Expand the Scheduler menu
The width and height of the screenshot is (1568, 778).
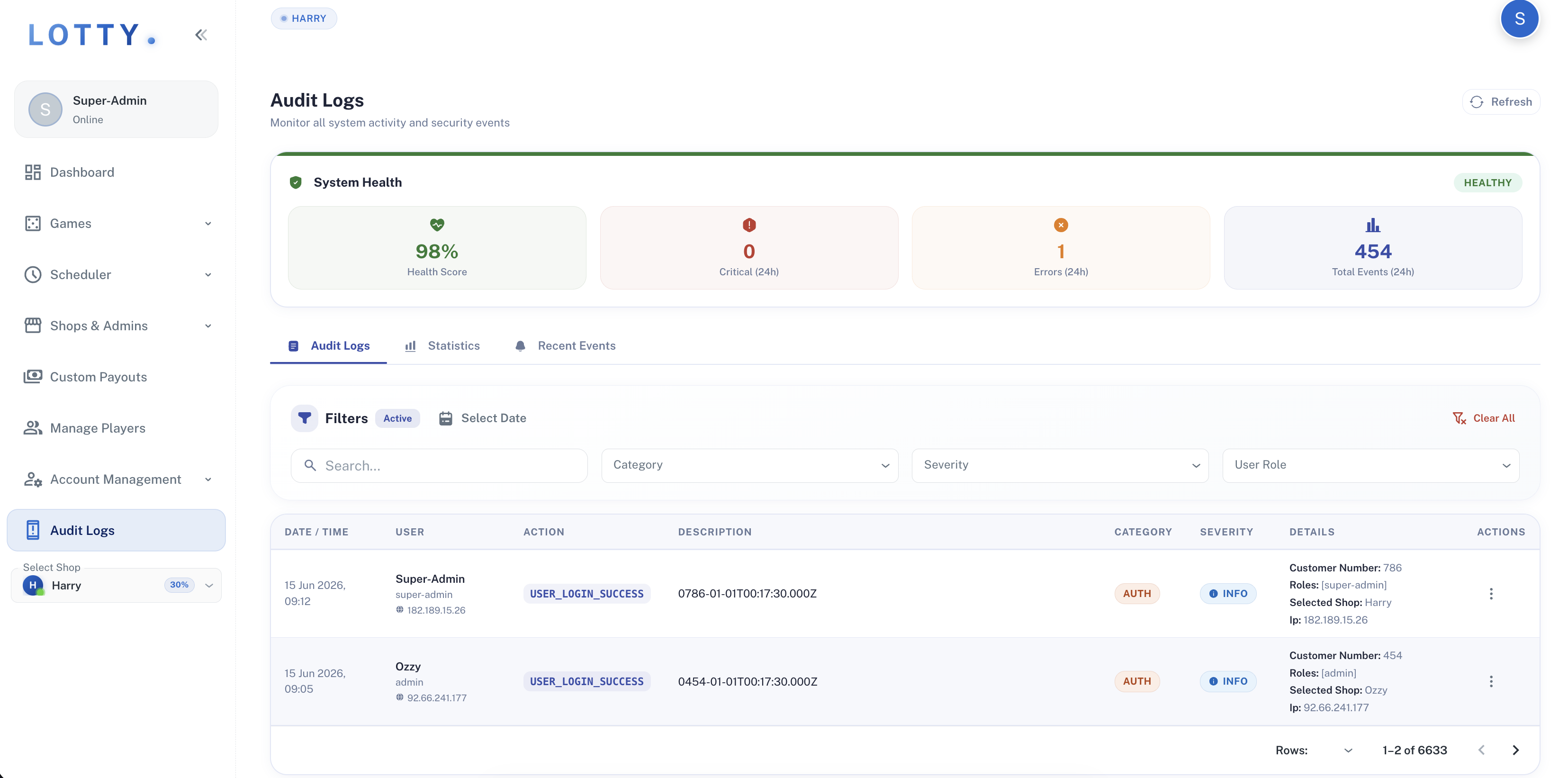pos(208,274)
